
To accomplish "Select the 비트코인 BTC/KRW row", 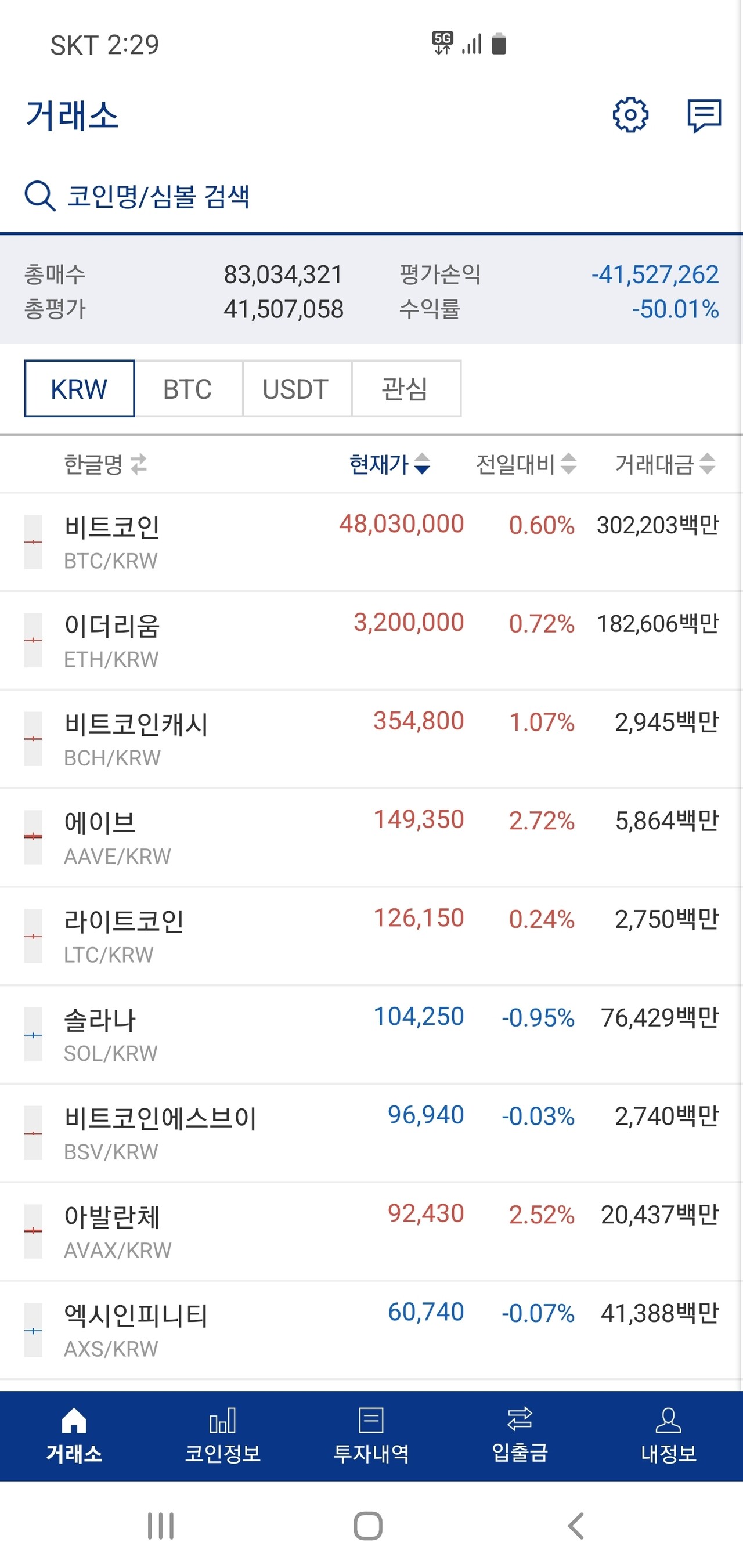I will (371, 542).
